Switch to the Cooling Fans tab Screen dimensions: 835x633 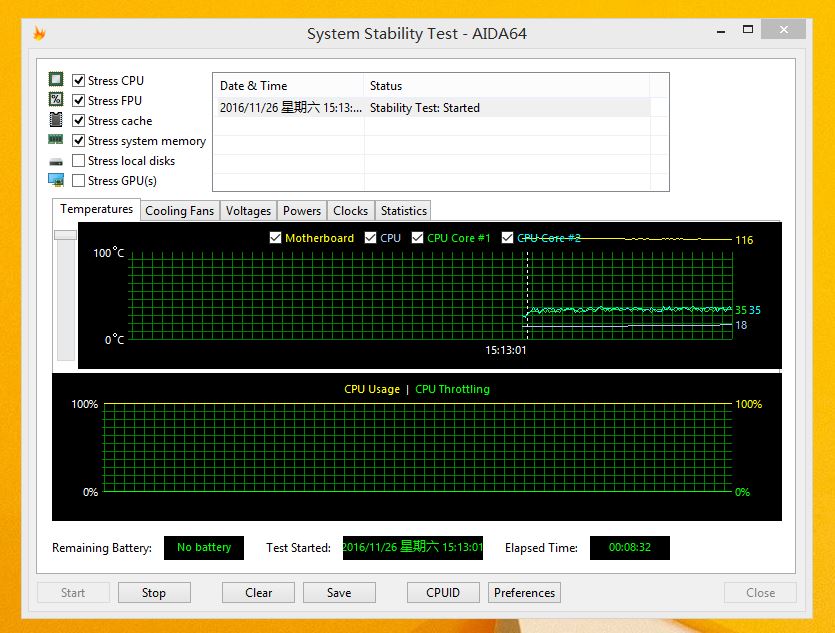179,211
